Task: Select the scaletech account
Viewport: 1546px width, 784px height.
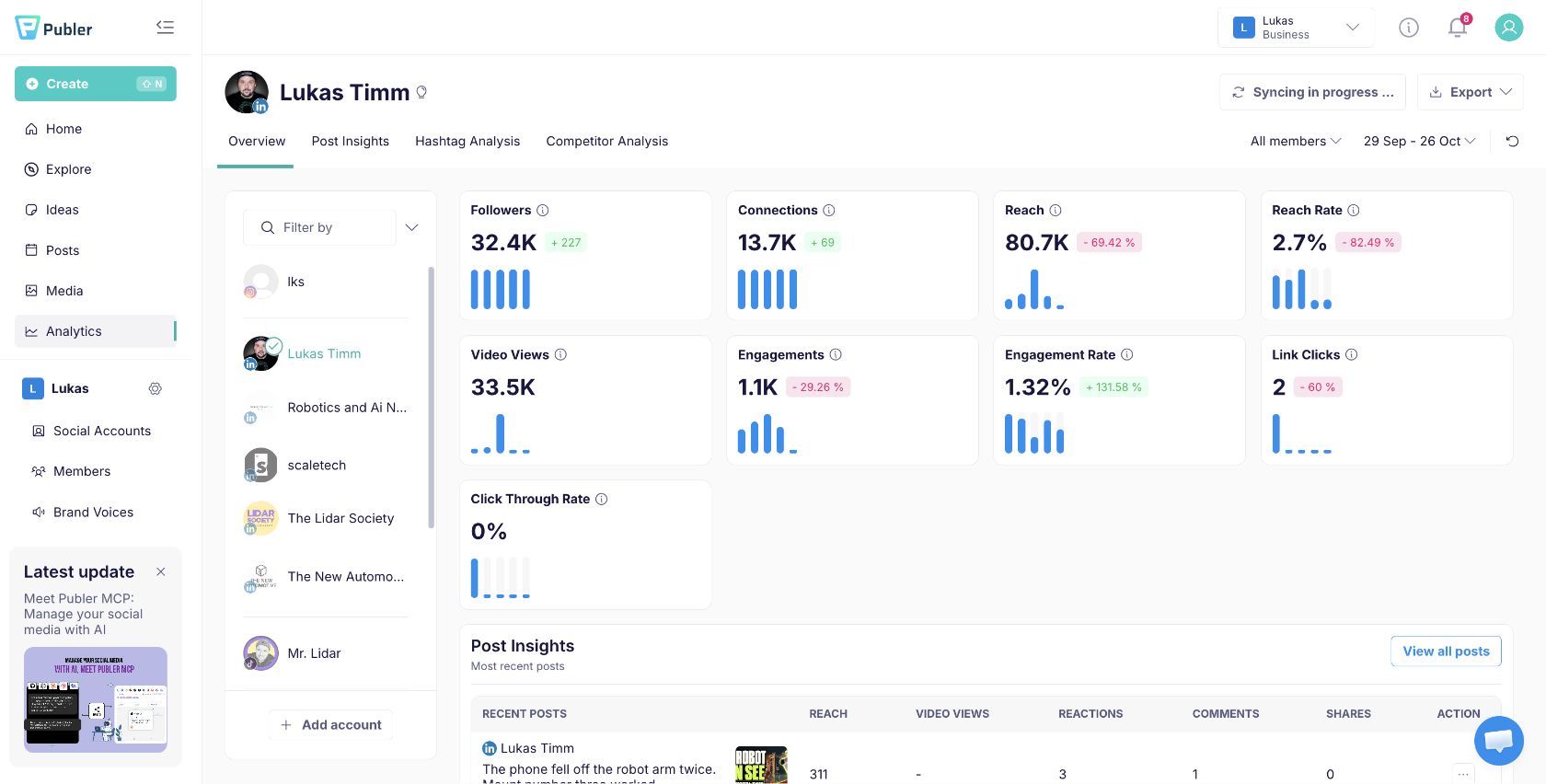Action: coord(326,466)
